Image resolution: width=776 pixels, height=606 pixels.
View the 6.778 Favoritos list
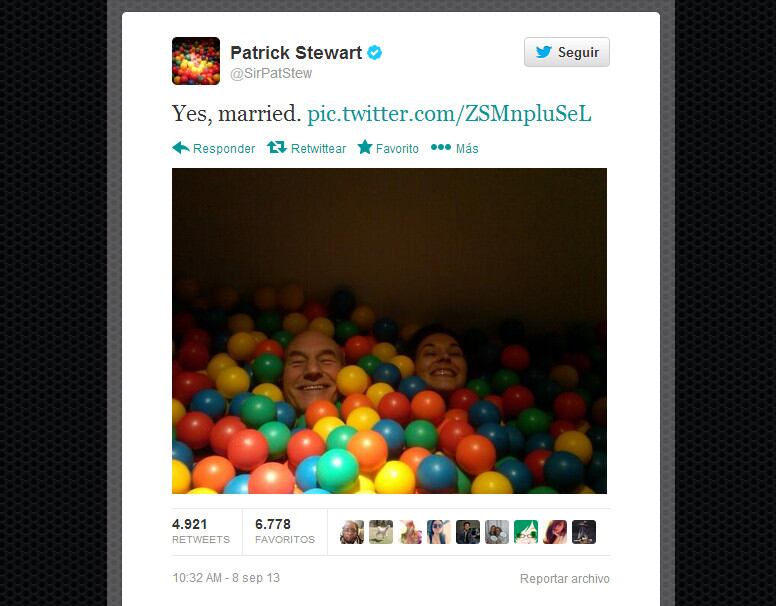coord(285,531)
